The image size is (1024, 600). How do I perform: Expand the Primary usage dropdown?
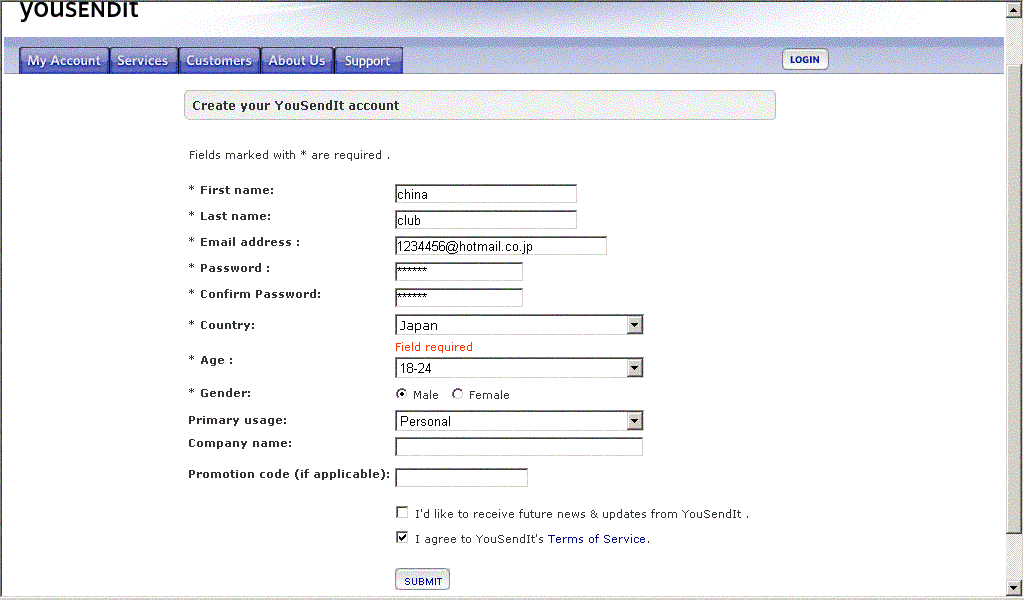point(634,421)
